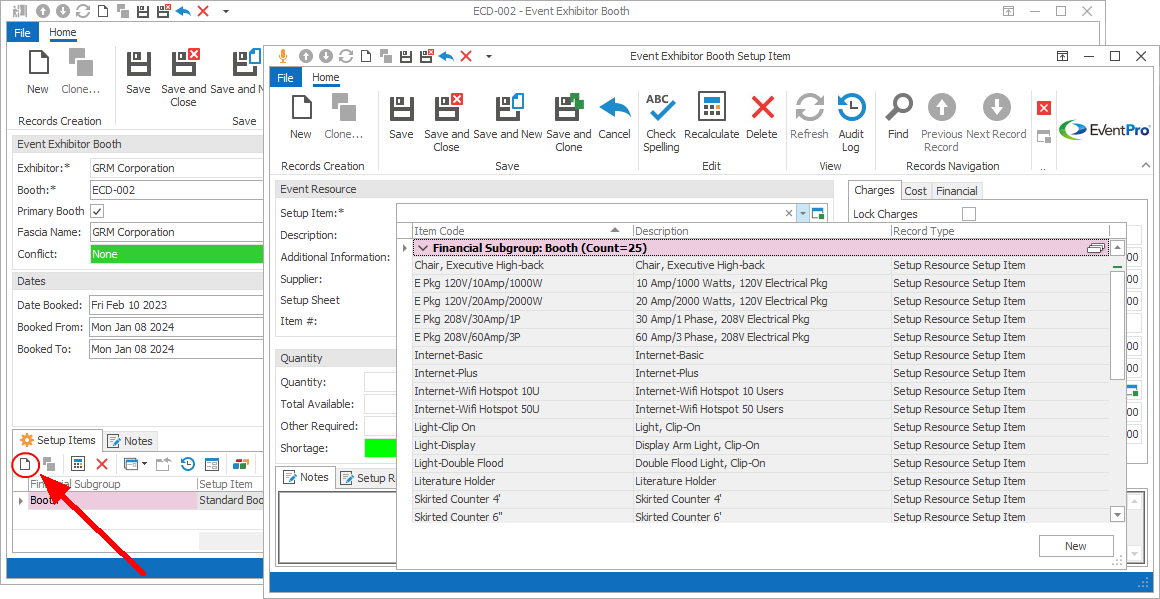Click the layout form icon in Setup Items toolbar

212,464
